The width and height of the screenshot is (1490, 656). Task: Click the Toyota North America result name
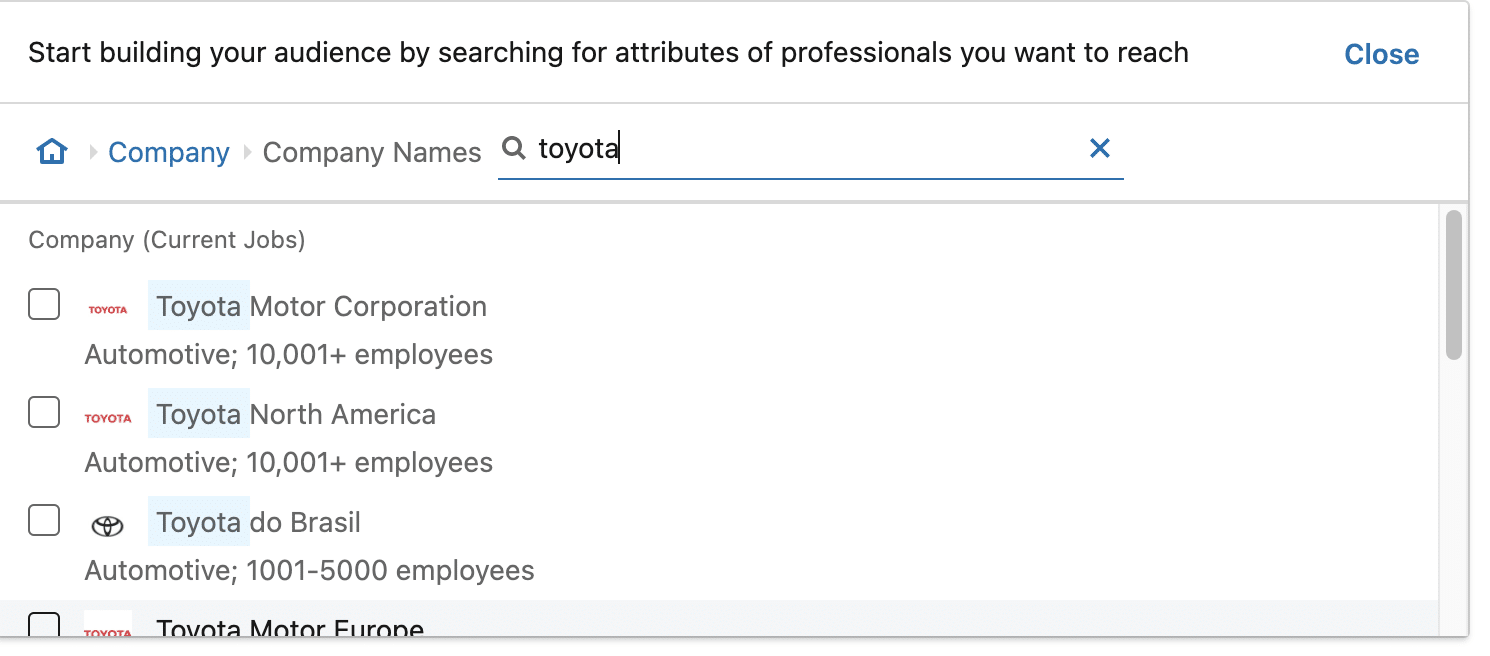(296, 414)
